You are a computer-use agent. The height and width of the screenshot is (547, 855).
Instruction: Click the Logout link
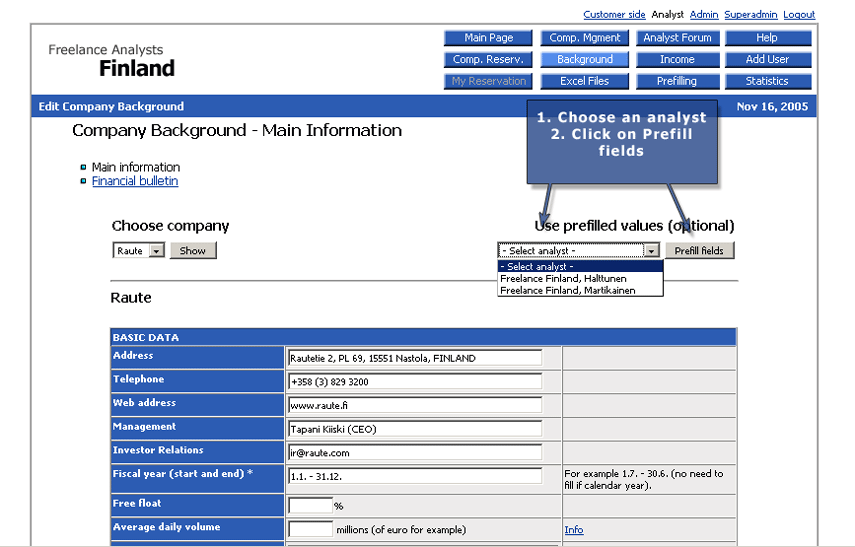pyautogui.click(x=799, y=15)
